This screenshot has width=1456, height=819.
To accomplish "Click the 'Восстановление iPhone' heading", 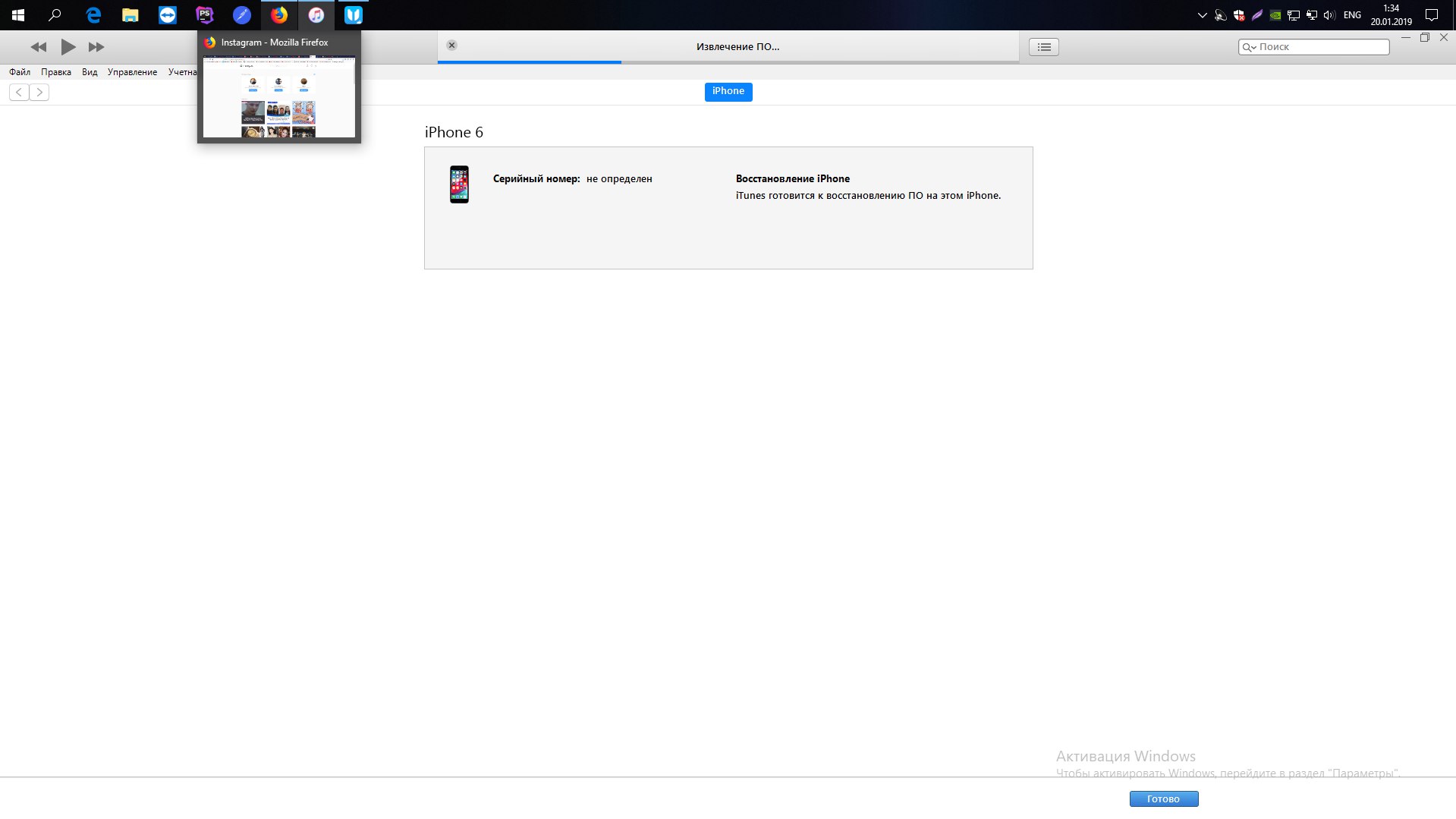I will click(x=793, y=179).
